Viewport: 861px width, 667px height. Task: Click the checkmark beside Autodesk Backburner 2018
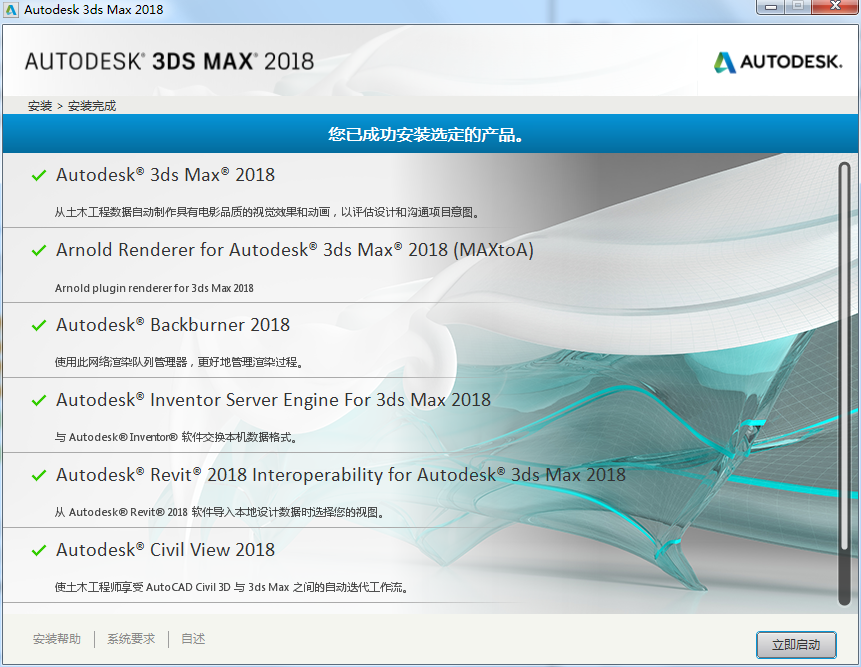click(38, 325)
